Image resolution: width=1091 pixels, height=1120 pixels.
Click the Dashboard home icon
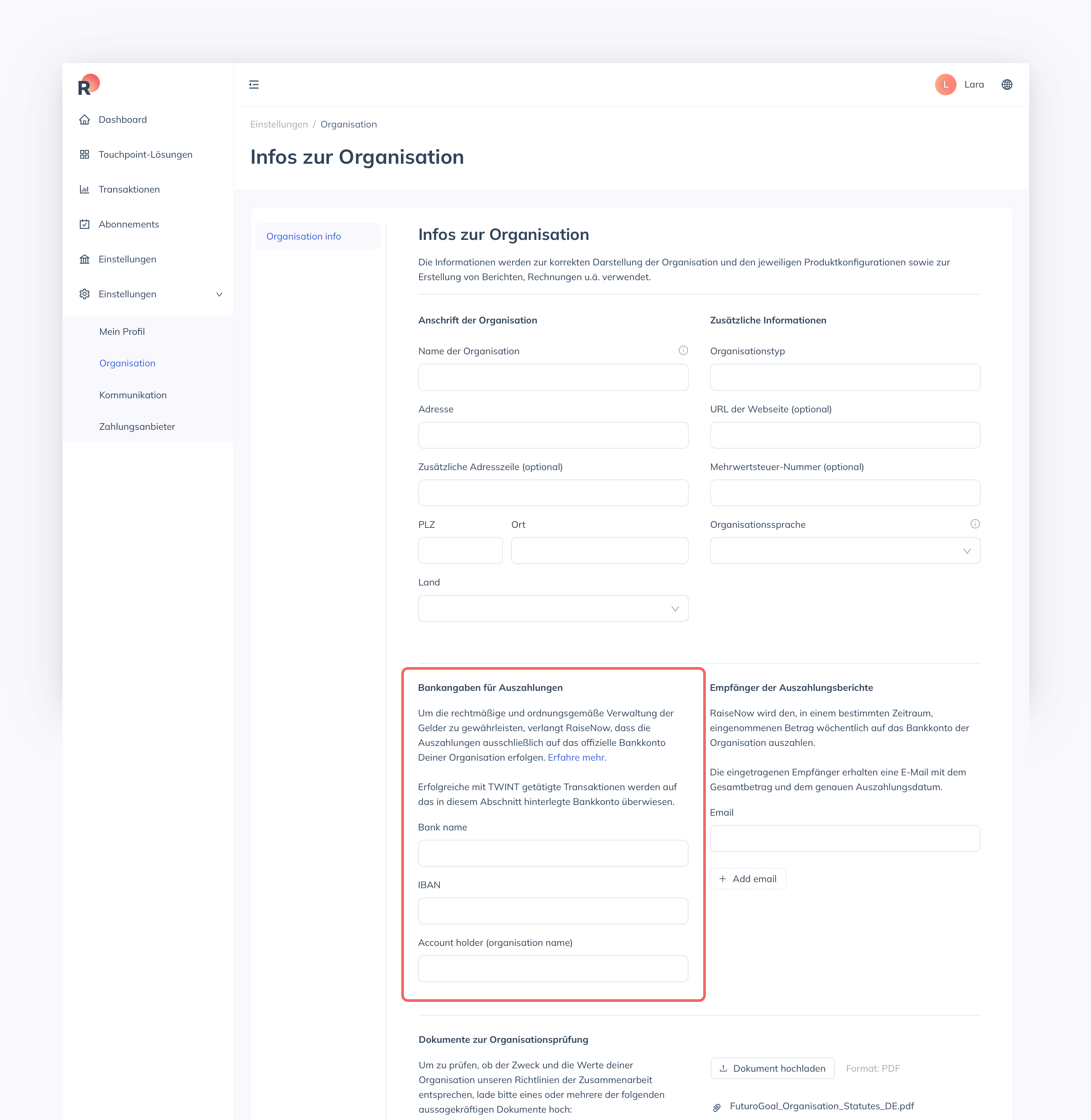84,120
